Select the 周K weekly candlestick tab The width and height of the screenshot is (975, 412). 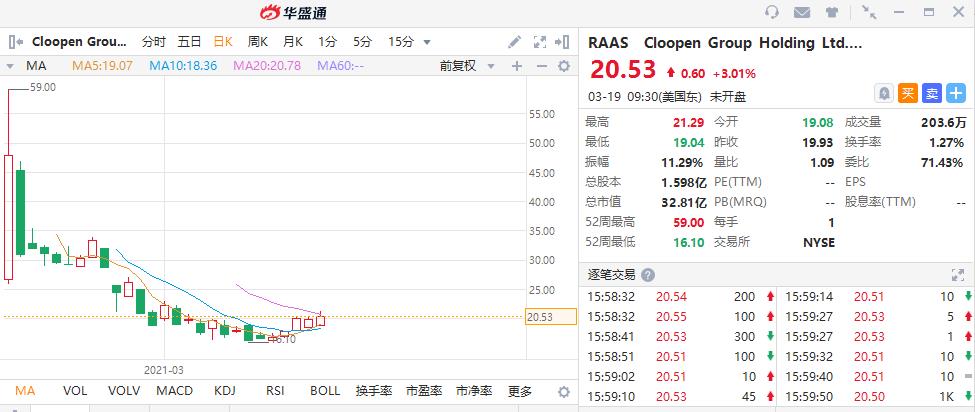[257, 42]
